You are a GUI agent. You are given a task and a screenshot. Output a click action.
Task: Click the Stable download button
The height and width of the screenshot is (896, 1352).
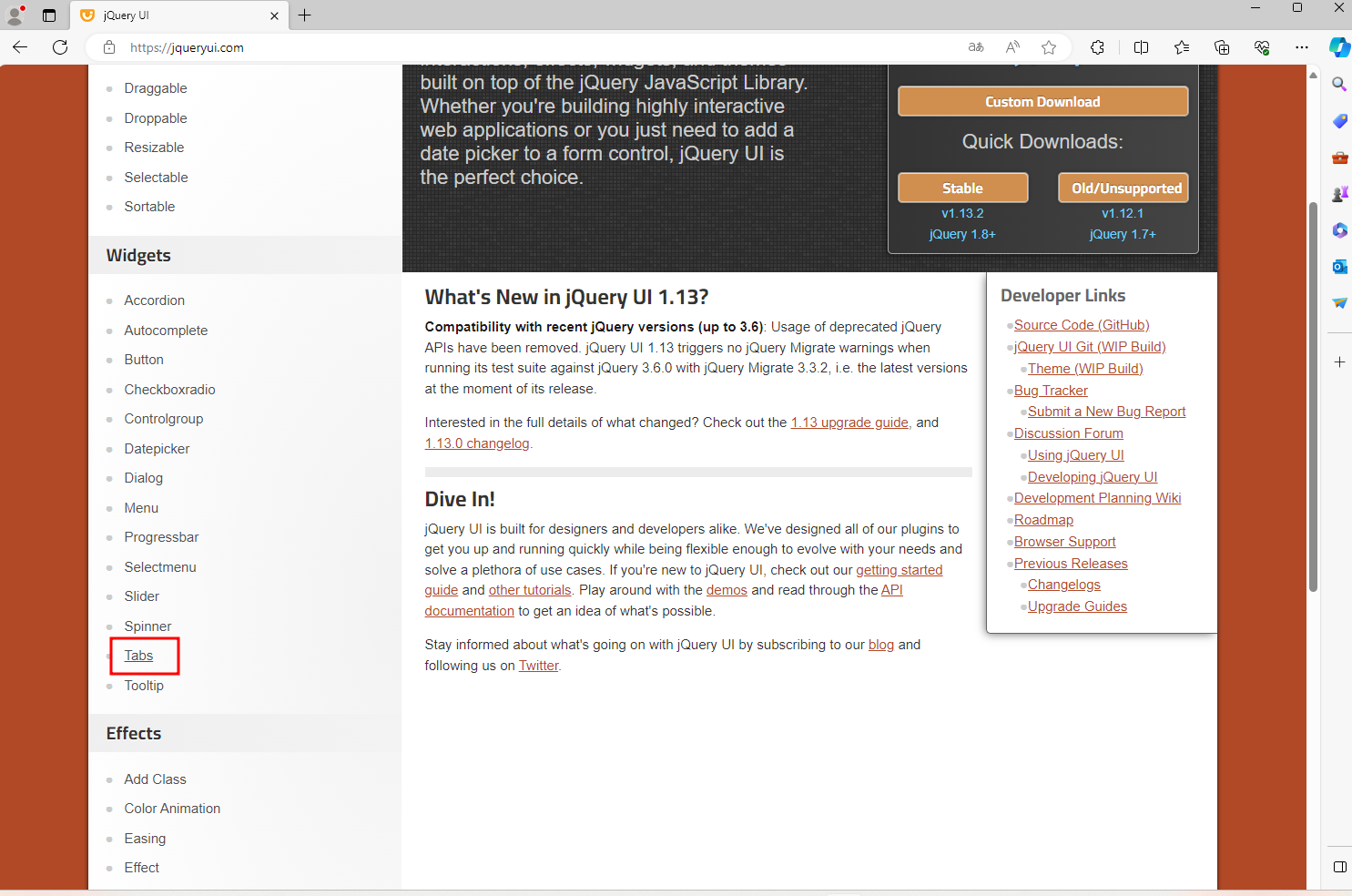point(962,188)
